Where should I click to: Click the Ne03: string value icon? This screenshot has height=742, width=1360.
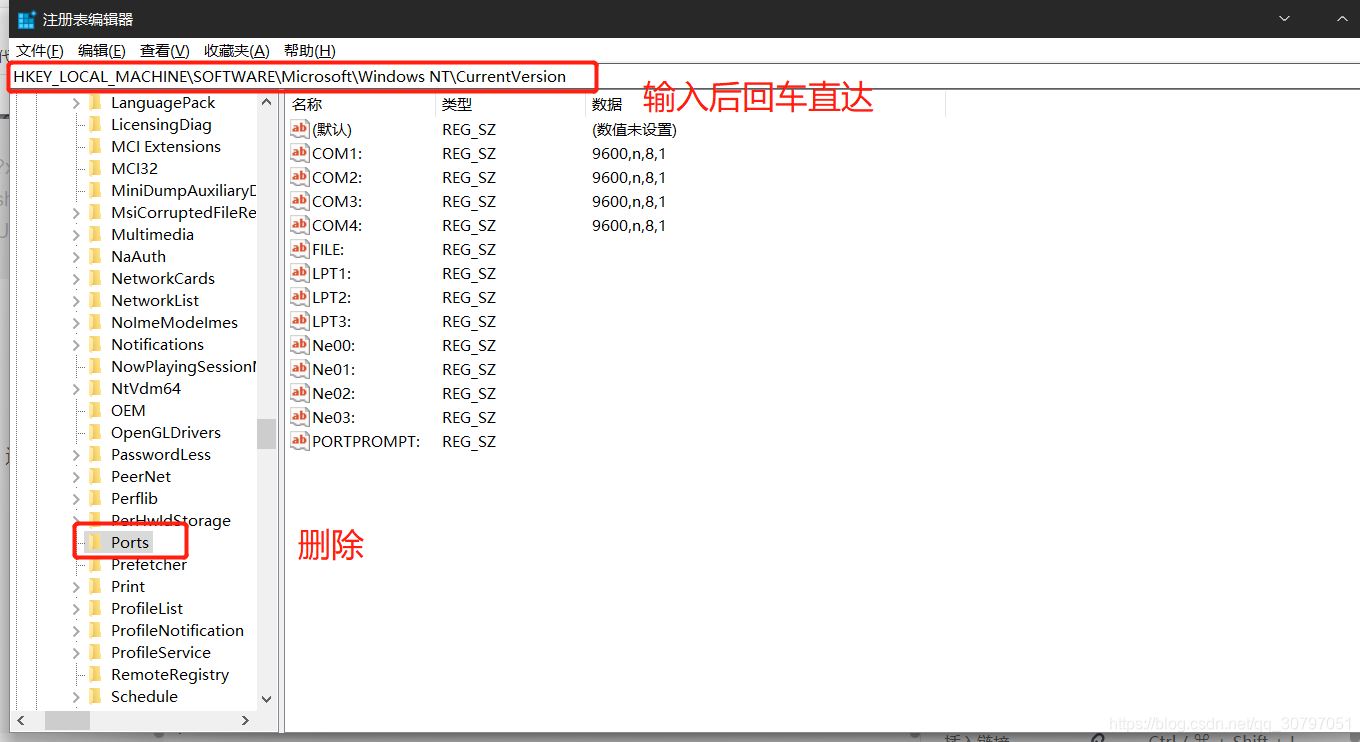[300, 417]
